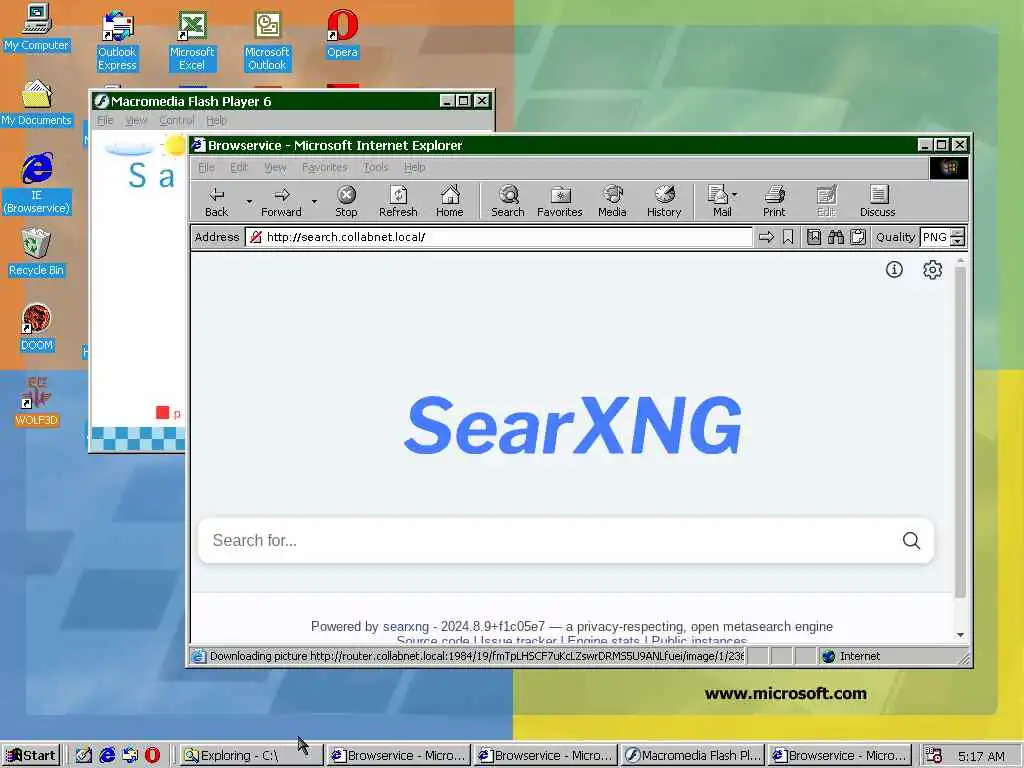Open the Media toolbar button

tap(612, 201)
